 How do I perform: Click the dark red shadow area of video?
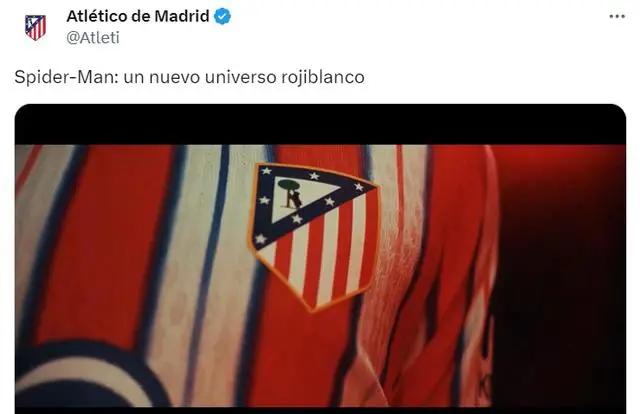point(559,276)
